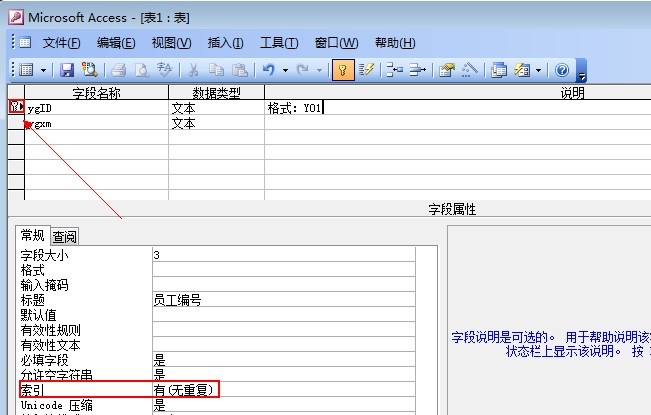Open the Properties icon
The height and width of the screenshot is (415, 651).
coord(447,70)
